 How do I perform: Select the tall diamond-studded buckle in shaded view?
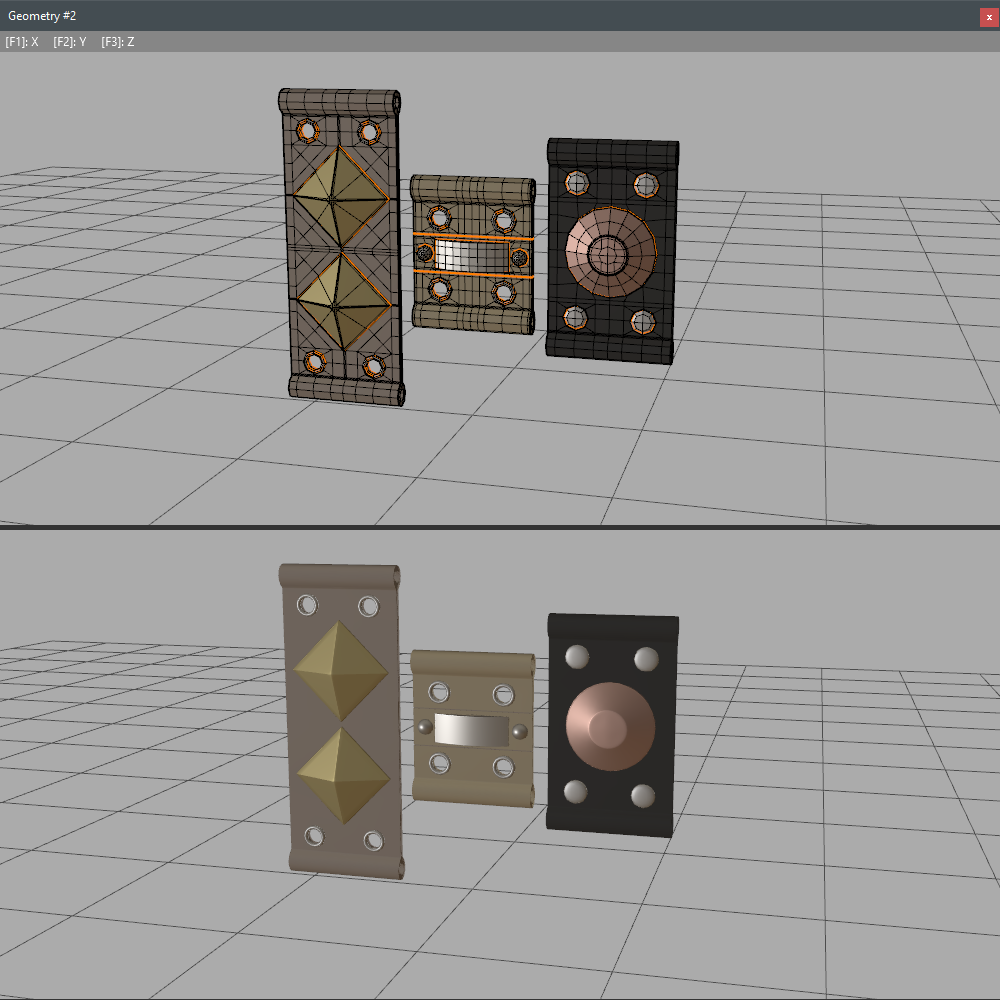(x=341, y=721)
